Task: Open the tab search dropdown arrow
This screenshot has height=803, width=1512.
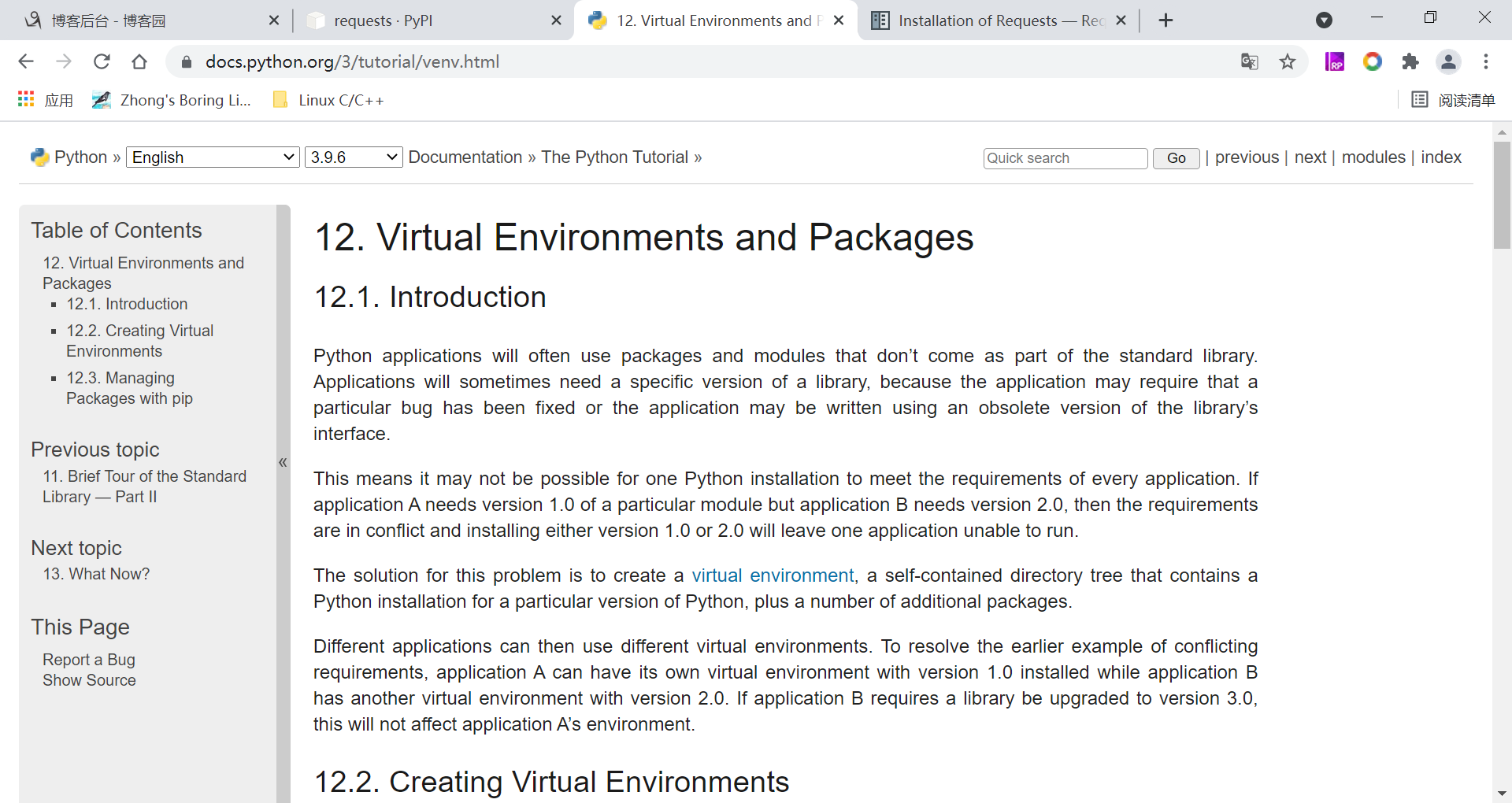Action: (x=1325, y=20)
